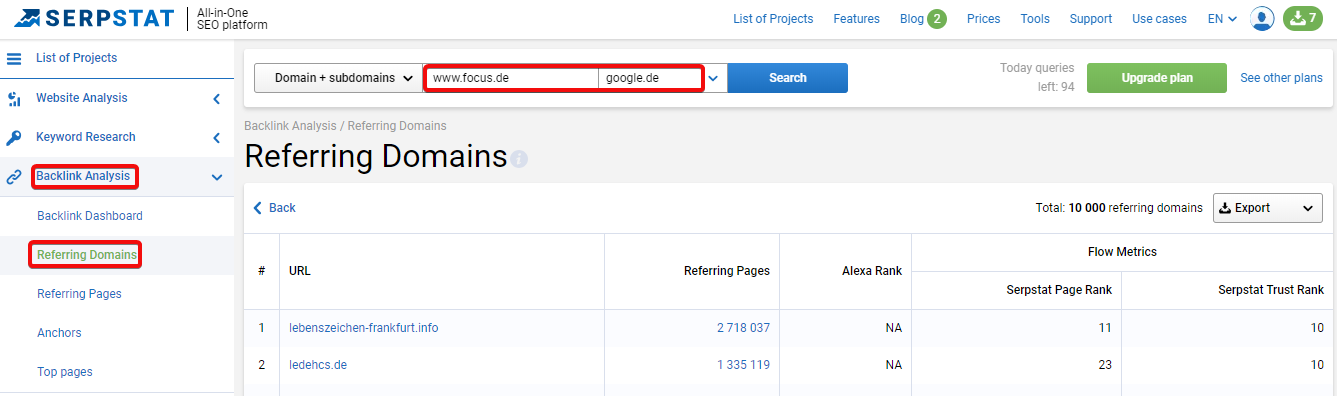1337x396 pixels.
Task: Click the info icon beside Referring Domains
Action: pyautogui.click(x=519, y=159)
